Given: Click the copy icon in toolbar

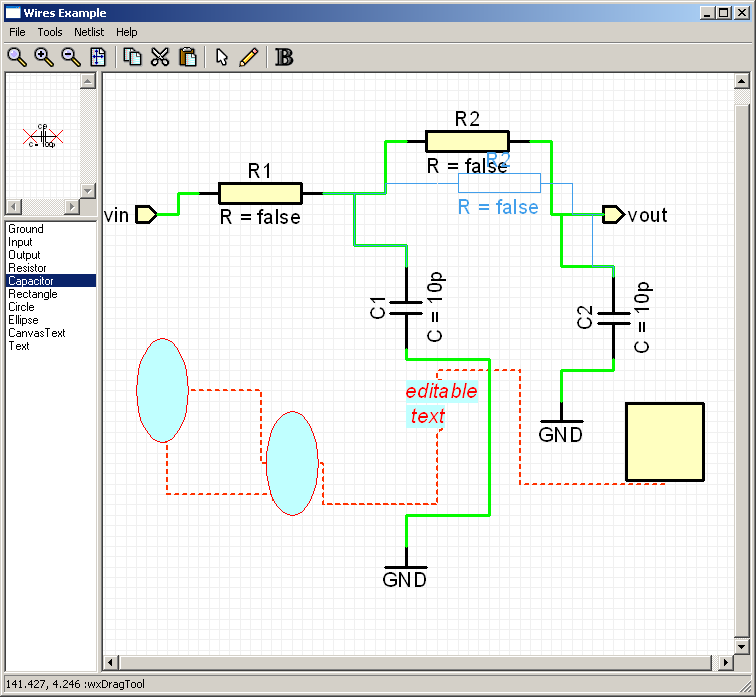Looking at the screenshot, I should 132,56.
